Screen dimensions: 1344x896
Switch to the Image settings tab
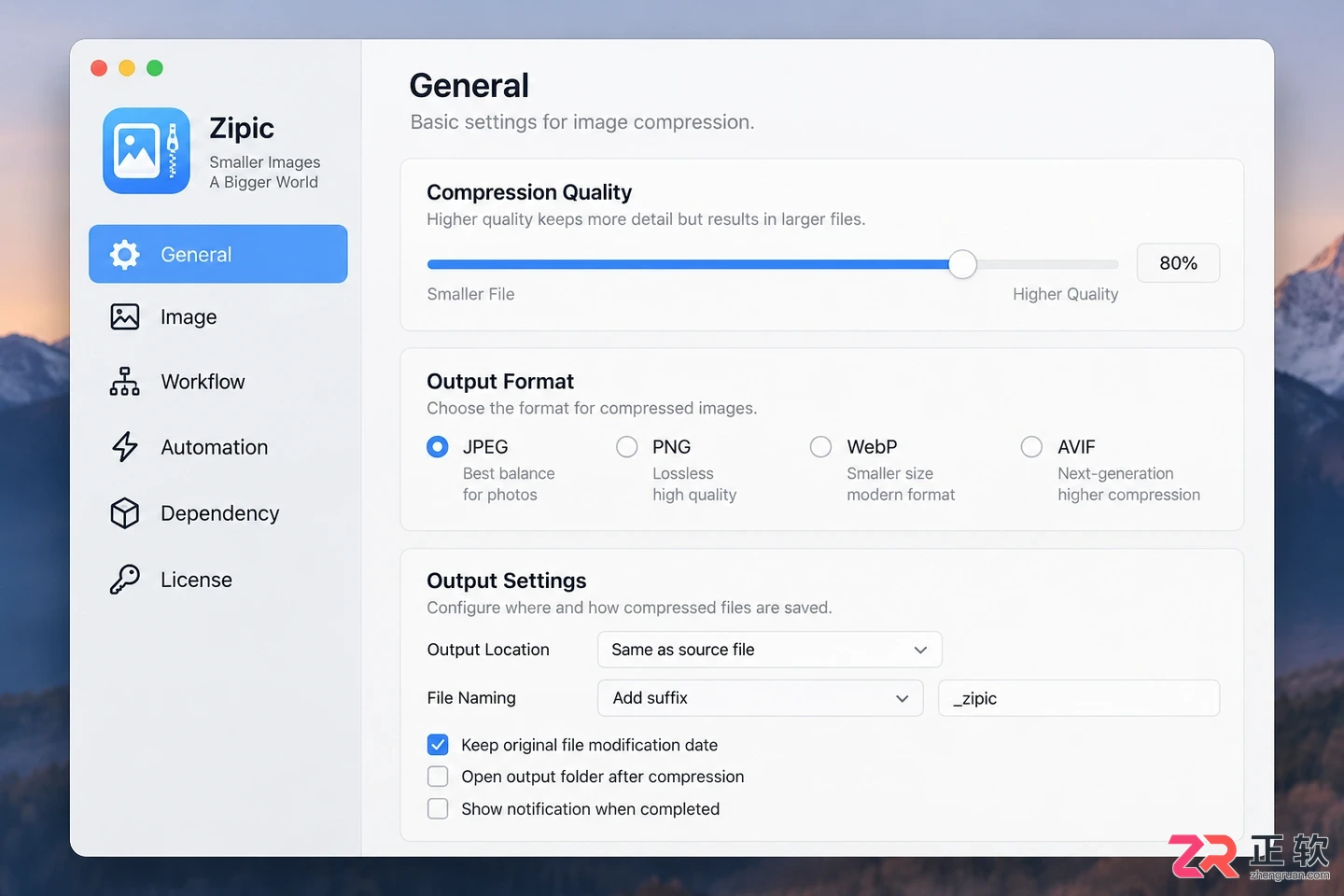coord(218,317)
